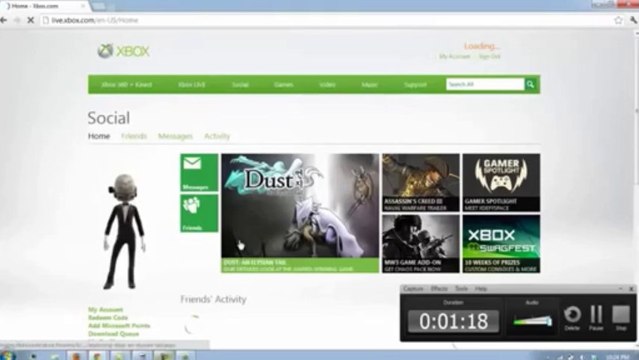Open the Dust: An Elysian Tail banner
This screenshot has height=360, width=639.
(x=300, y=213)
